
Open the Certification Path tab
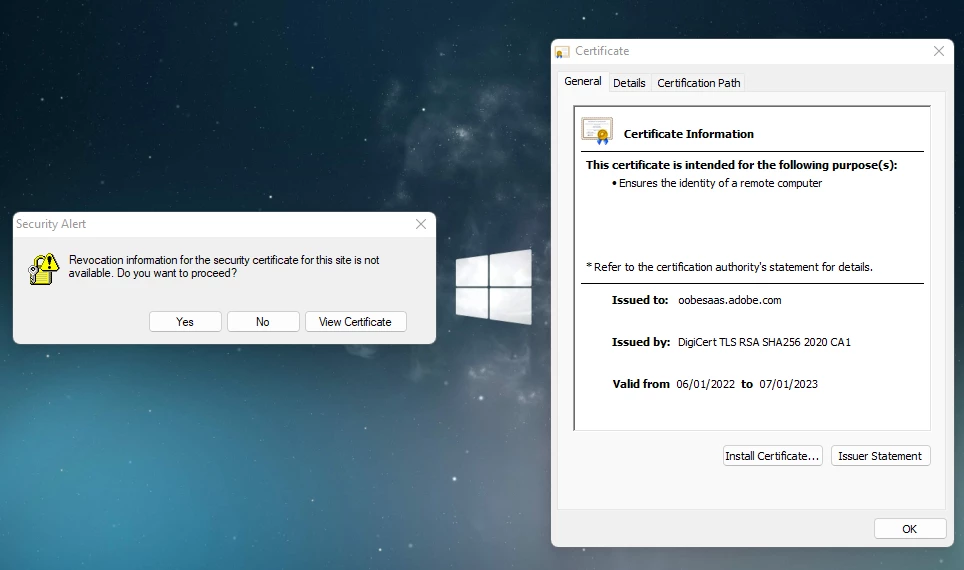(x=698, y=83)
